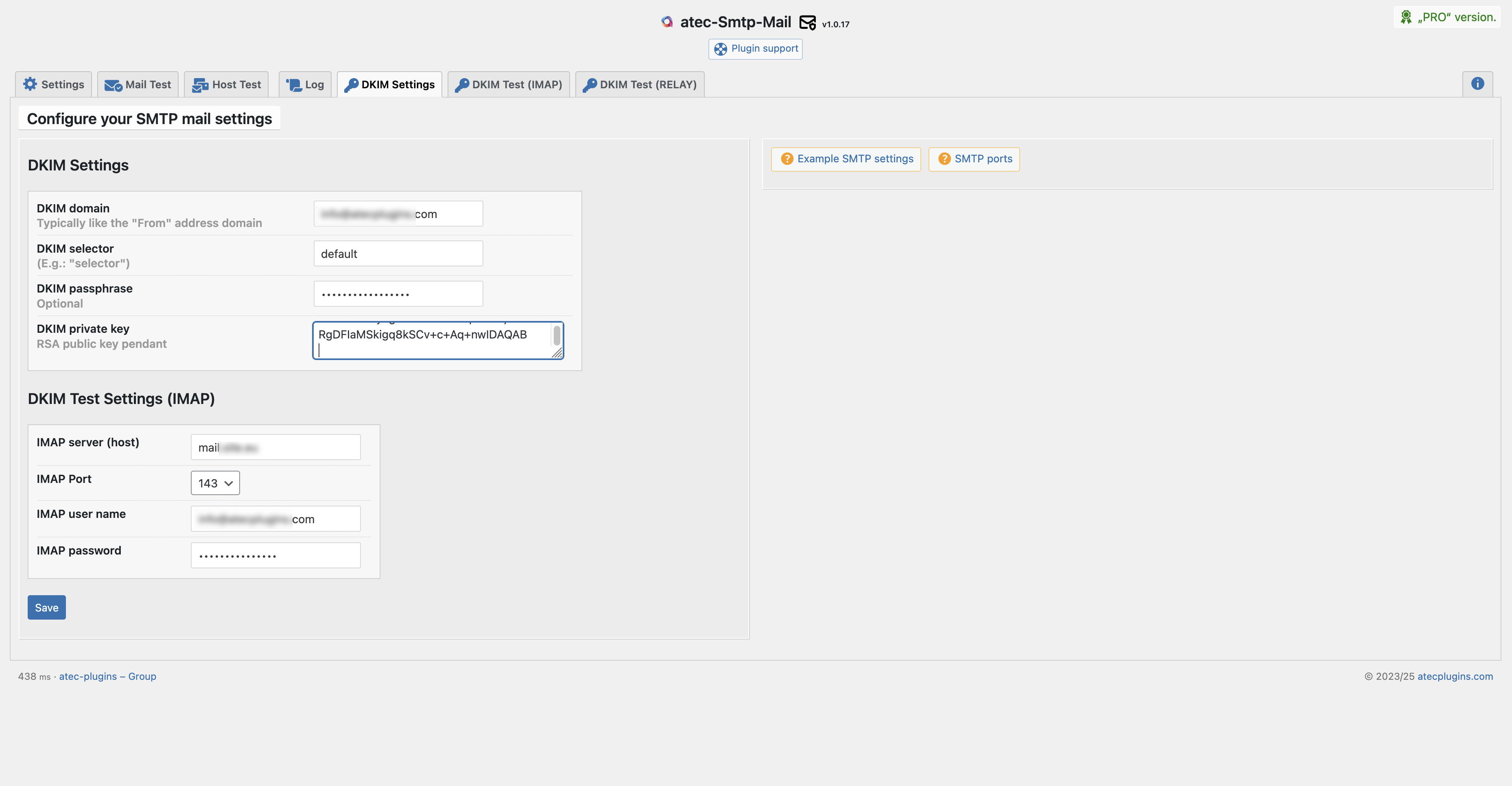
Task: Focus the DKIM domain input field
Action: [398, 214]
